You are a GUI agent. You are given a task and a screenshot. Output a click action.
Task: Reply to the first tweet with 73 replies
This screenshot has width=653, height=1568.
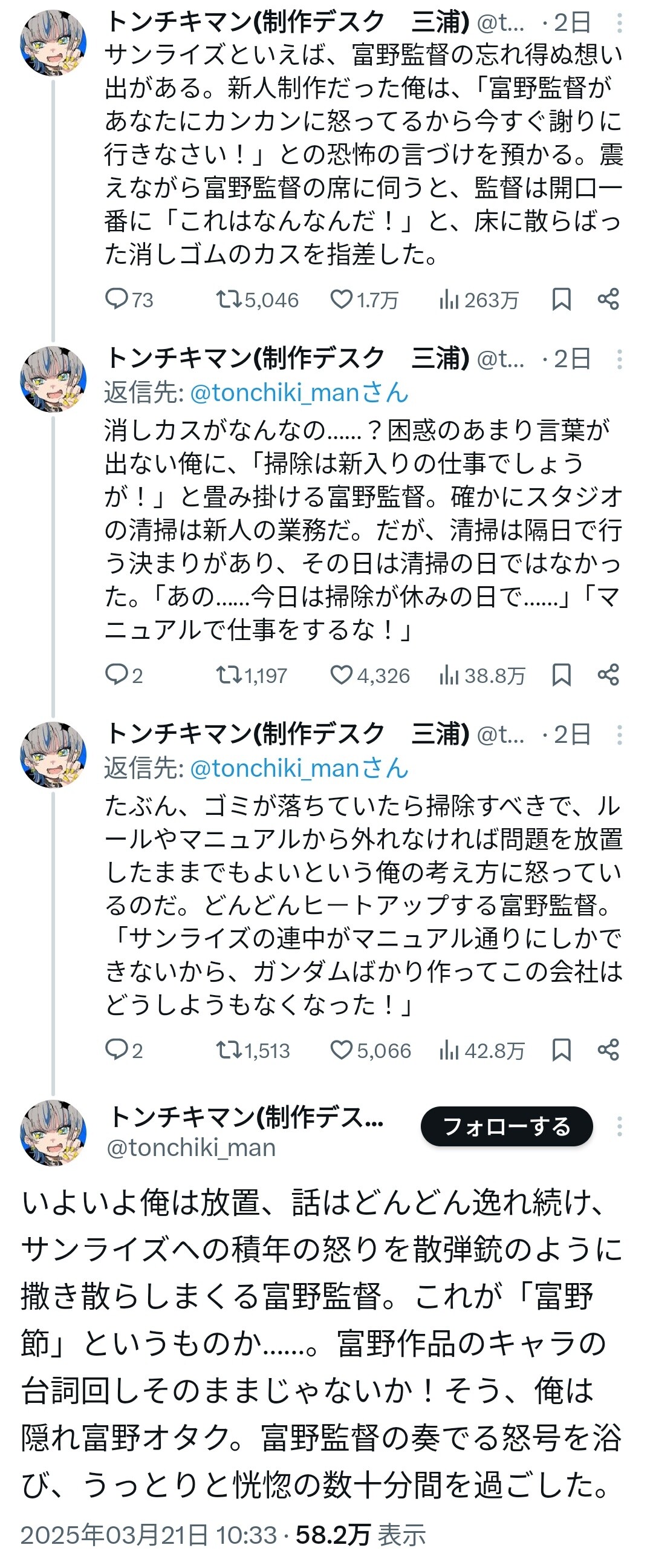(115, 299)
